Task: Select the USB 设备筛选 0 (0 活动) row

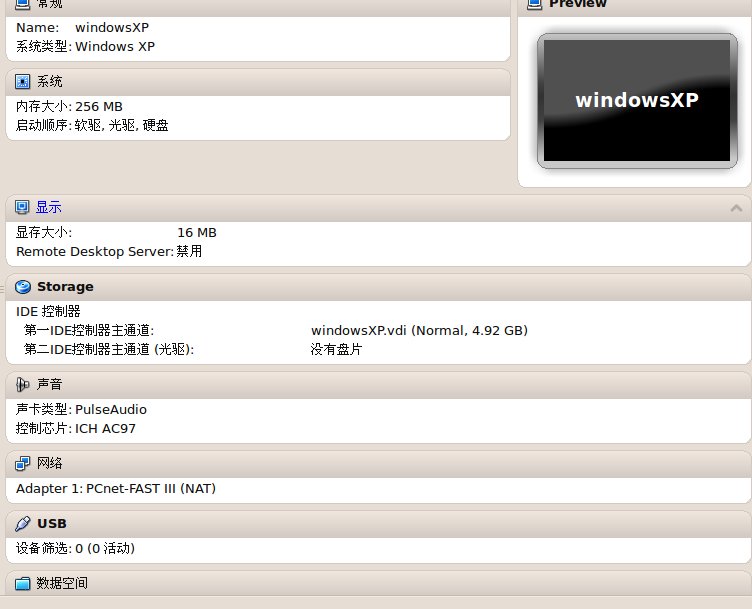Action: [75, 549]
